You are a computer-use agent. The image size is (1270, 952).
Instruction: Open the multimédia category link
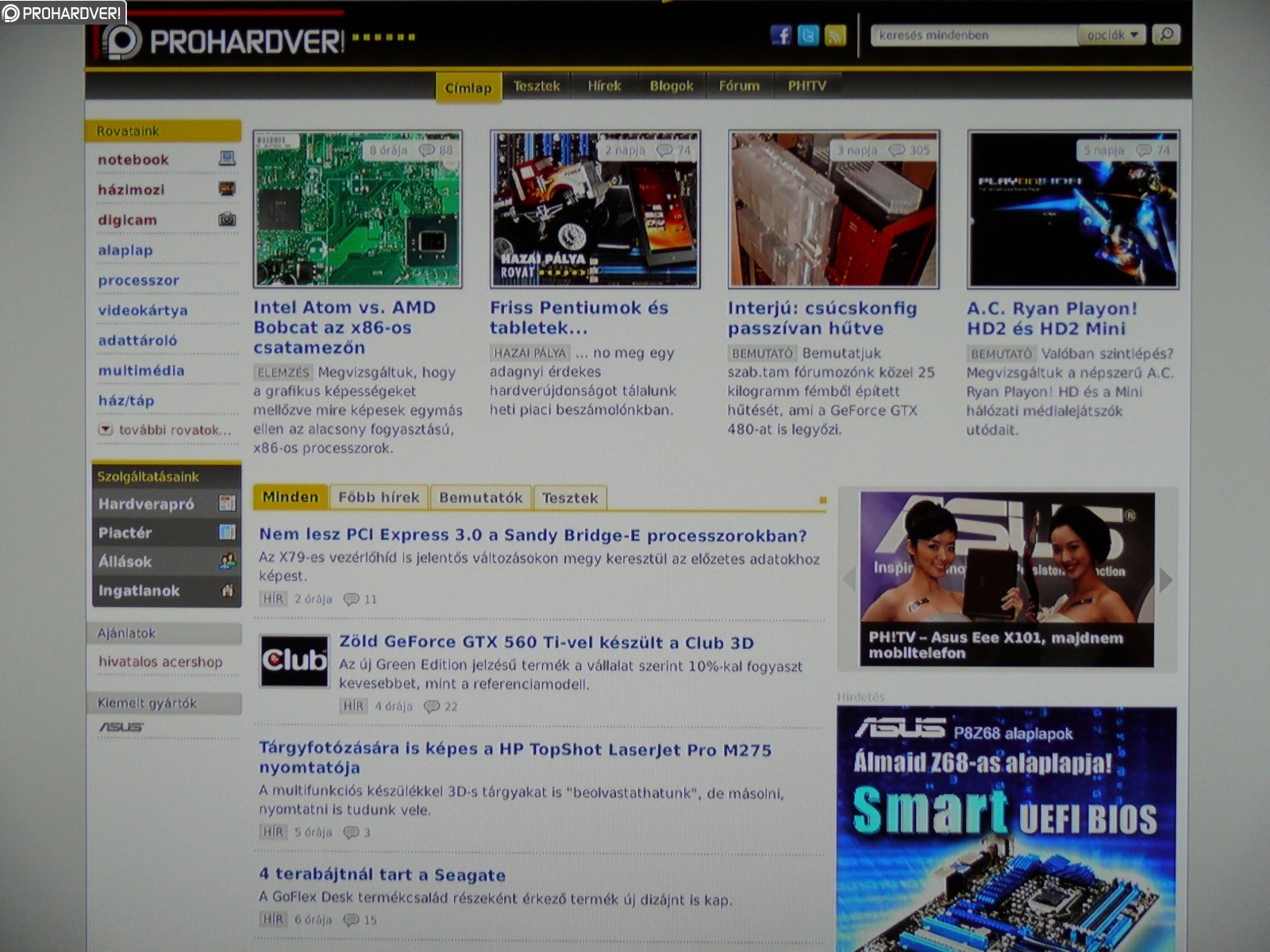pos(141,370)
